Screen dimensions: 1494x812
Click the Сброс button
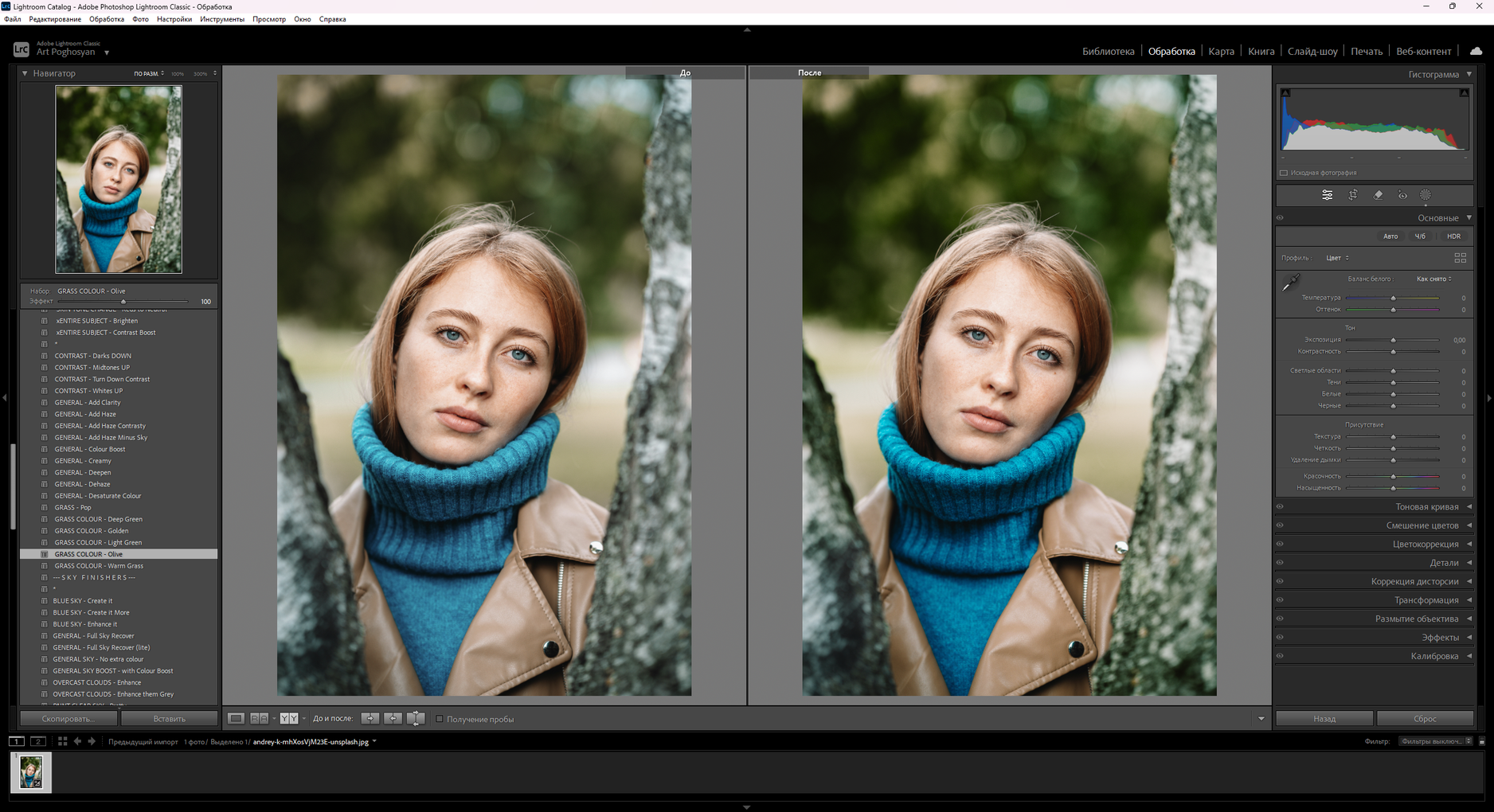tap(1425, 719)
